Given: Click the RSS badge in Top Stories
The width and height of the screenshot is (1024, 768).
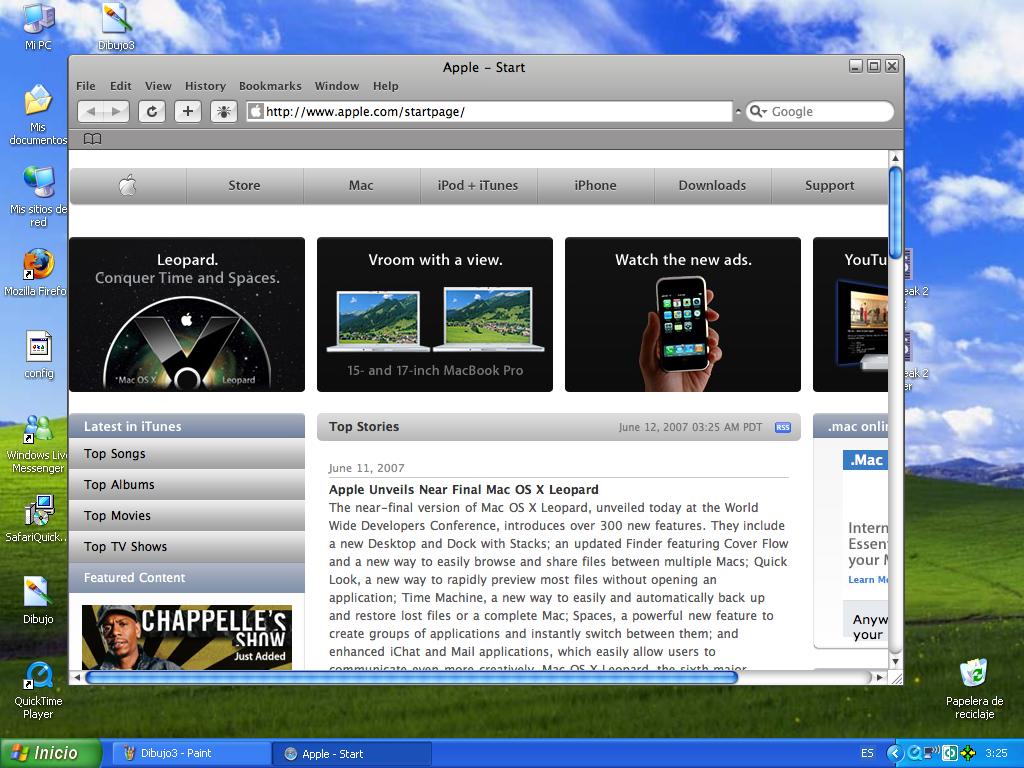Looking at the screenshot, I should pyautogui.click(x=782, y=427).
